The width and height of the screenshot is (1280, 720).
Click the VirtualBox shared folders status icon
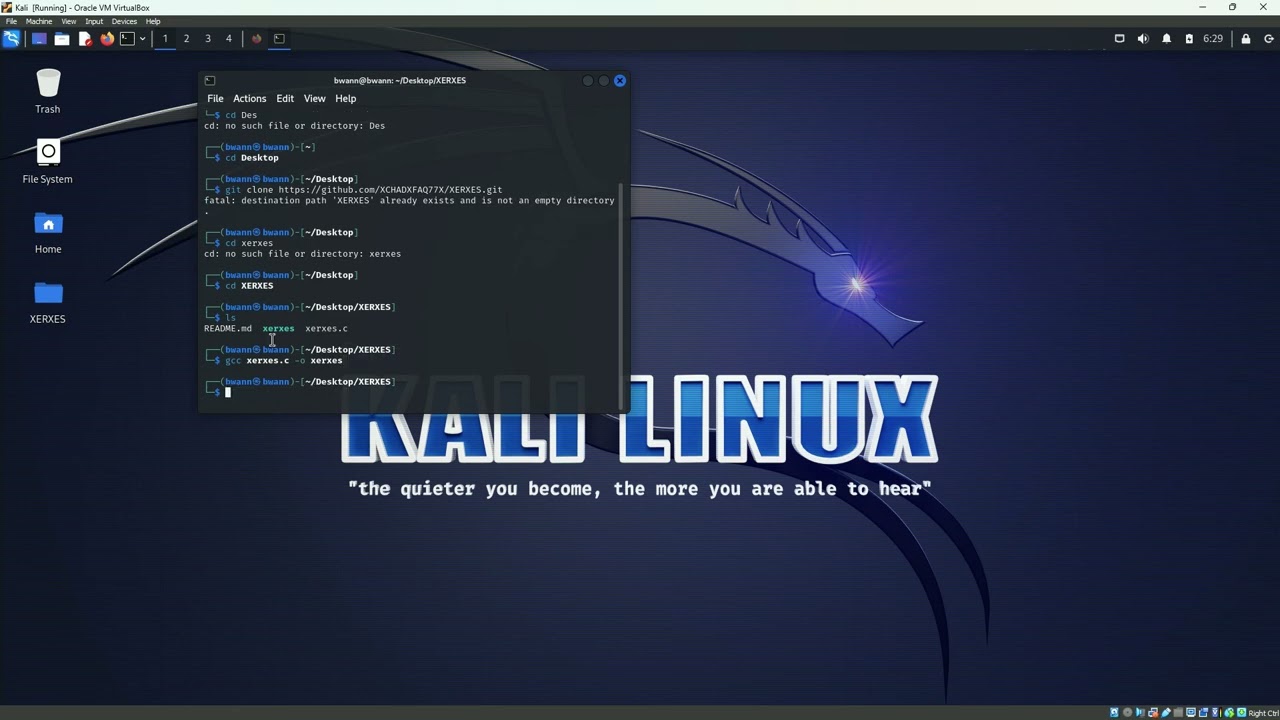click(1178, 713)
